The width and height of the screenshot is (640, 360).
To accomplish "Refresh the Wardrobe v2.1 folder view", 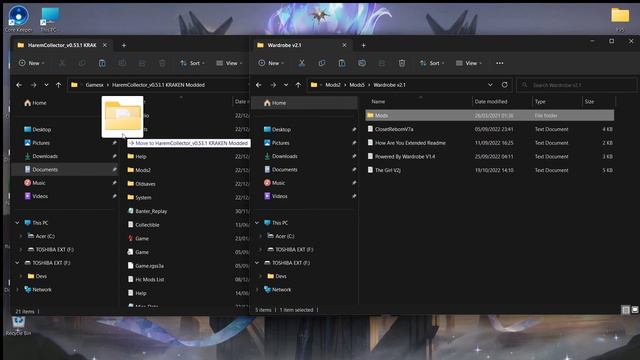I will pos(504,85).
